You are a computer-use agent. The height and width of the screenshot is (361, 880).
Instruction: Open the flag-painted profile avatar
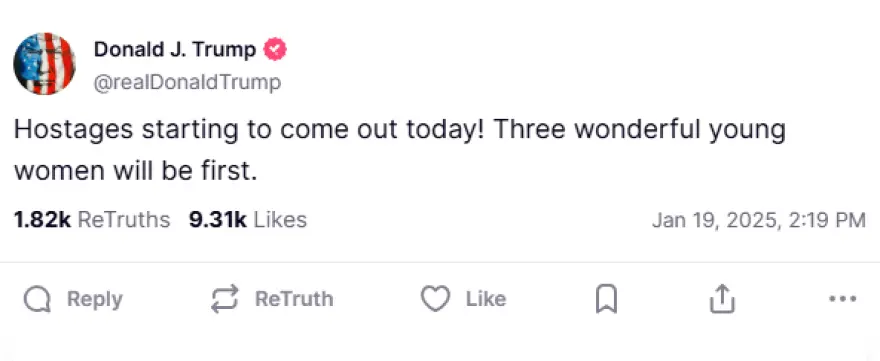point(44,63)
